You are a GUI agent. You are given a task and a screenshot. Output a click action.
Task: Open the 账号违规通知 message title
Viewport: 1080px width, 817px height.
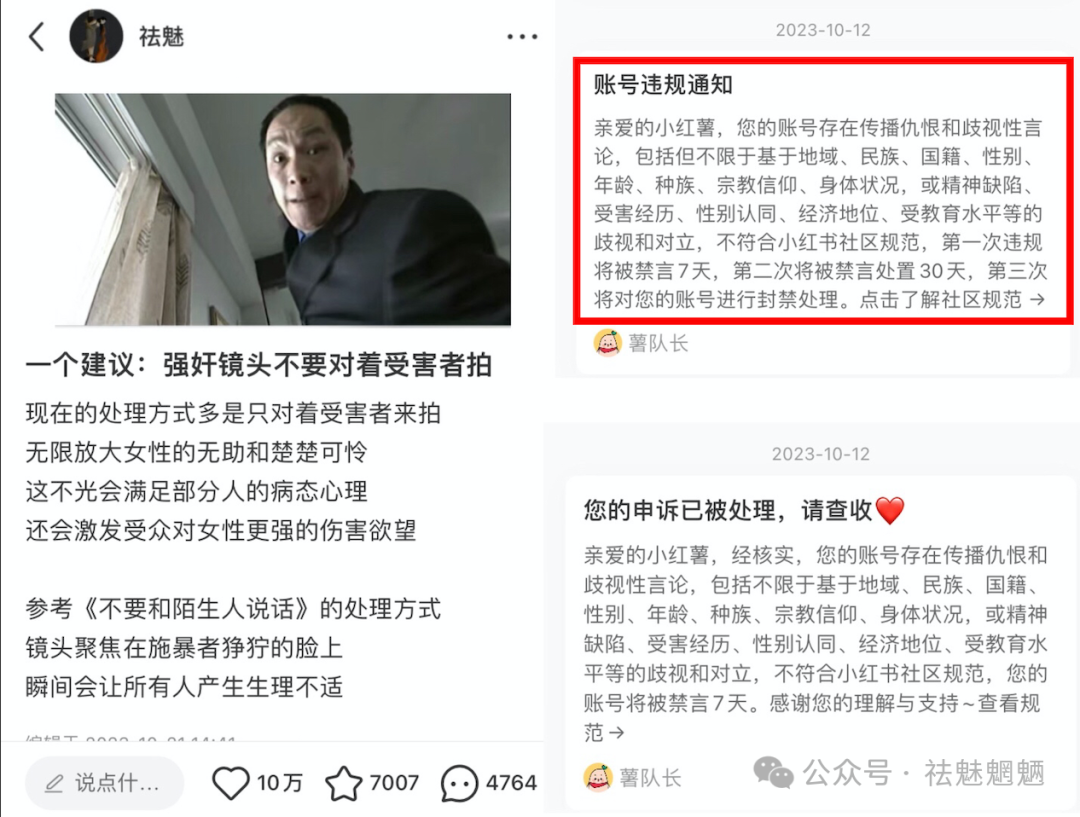pyautogui.click(x=663, y=85)
